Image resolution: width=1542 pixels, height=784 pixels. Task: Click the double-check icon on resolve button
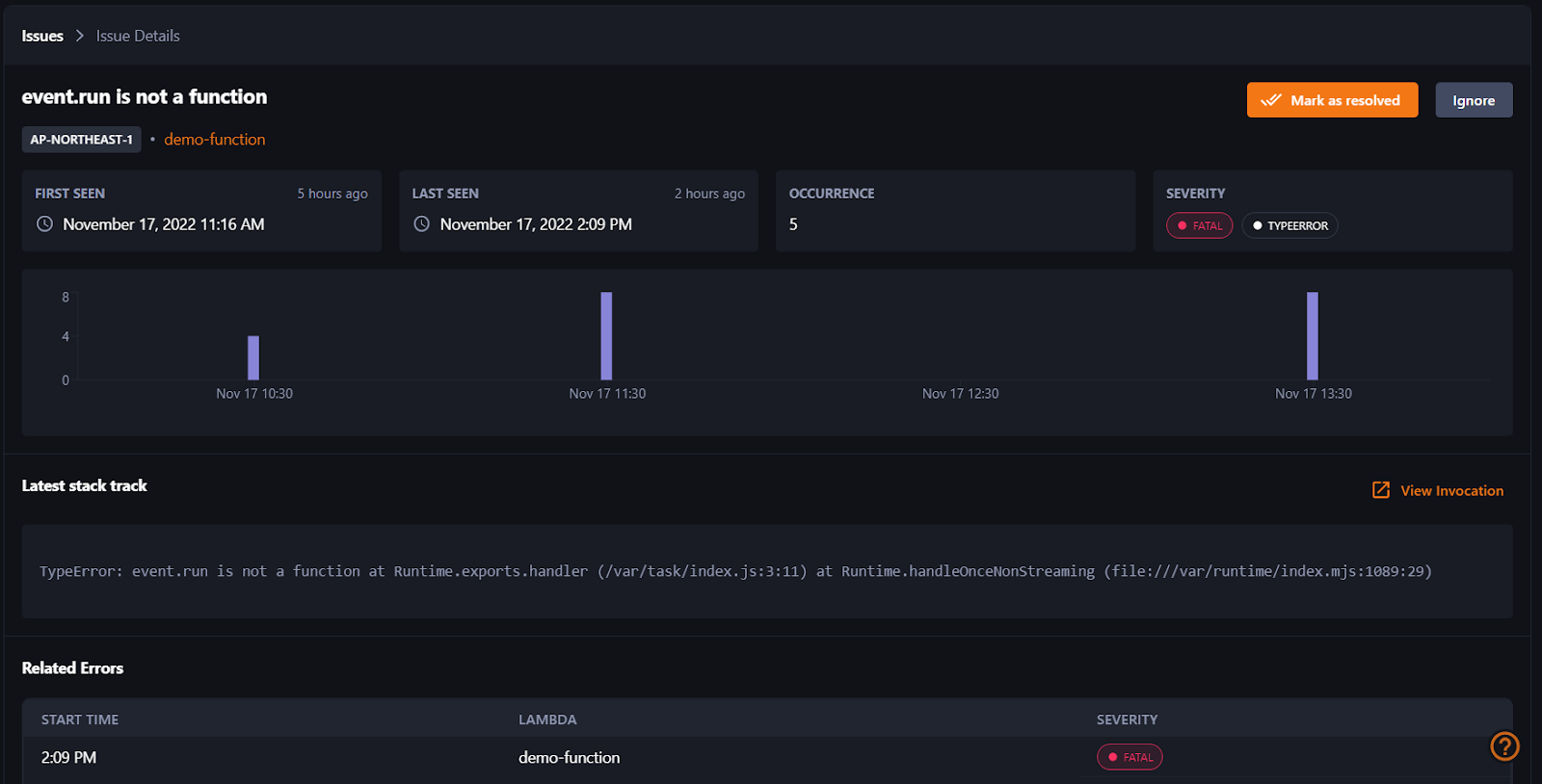point(1270,100)
